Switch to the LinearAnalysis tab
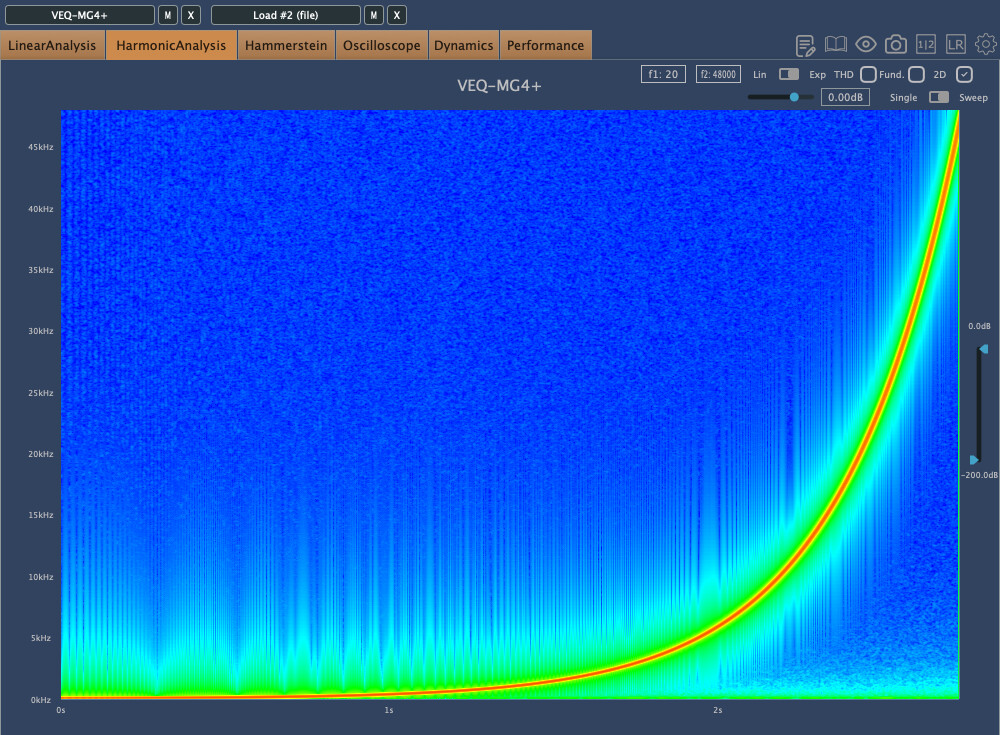 (52, 45)
